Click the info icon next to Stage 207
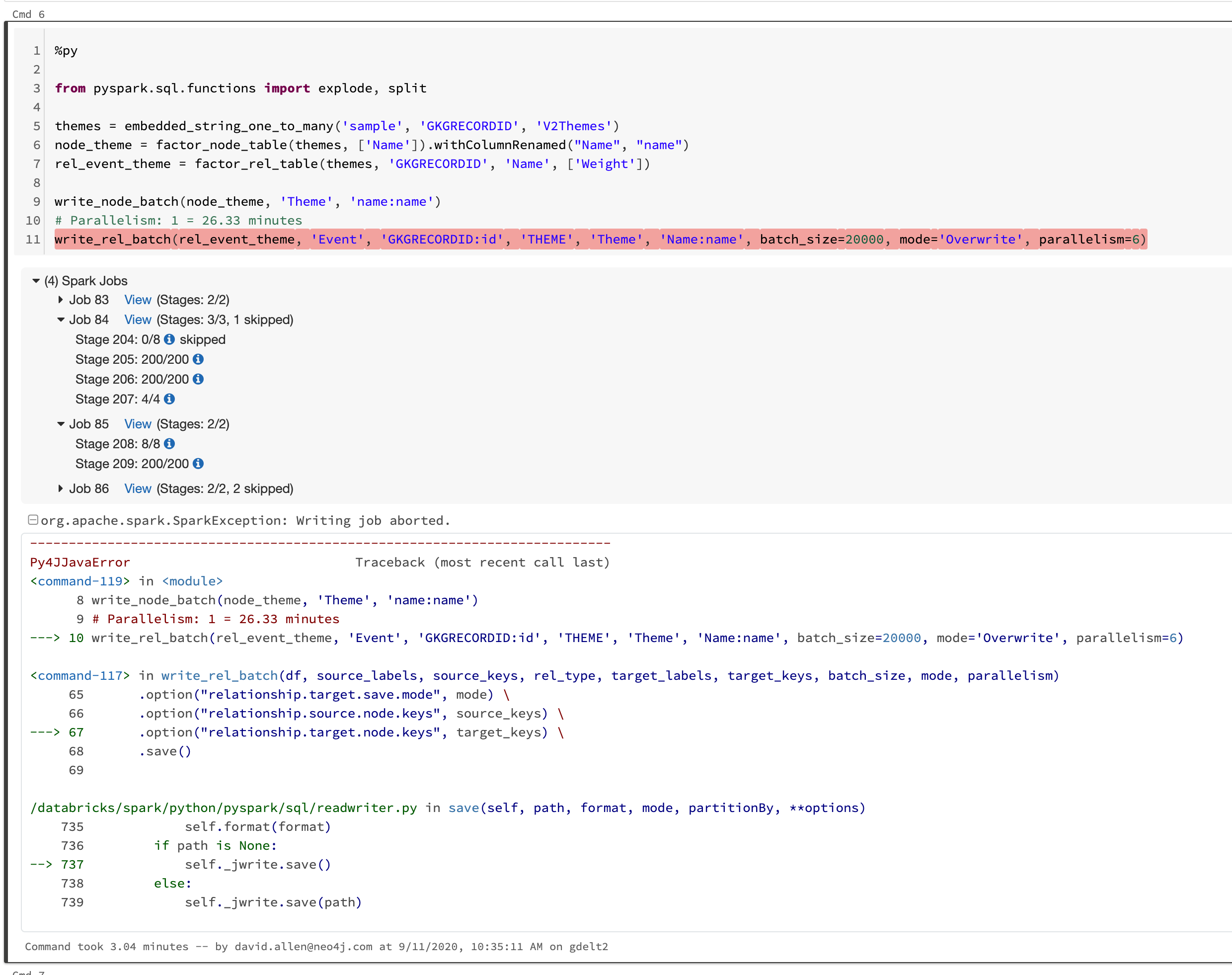Viewport: 1232px width, 975px height. click(169, 399)
